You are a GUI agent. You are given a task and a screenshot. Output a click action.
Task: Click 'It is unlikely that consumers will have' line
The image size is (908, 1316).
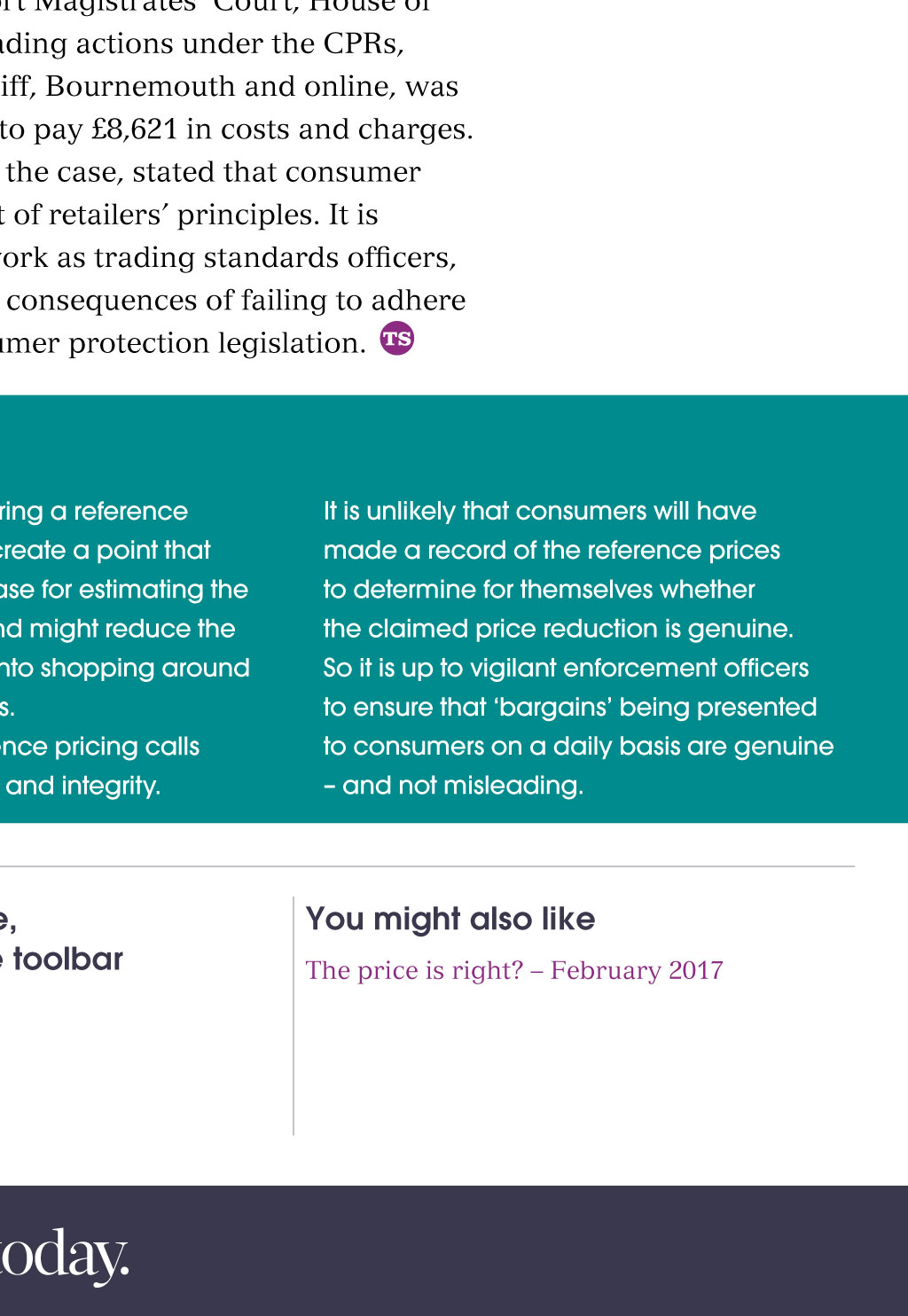click(x=539, y=511)
